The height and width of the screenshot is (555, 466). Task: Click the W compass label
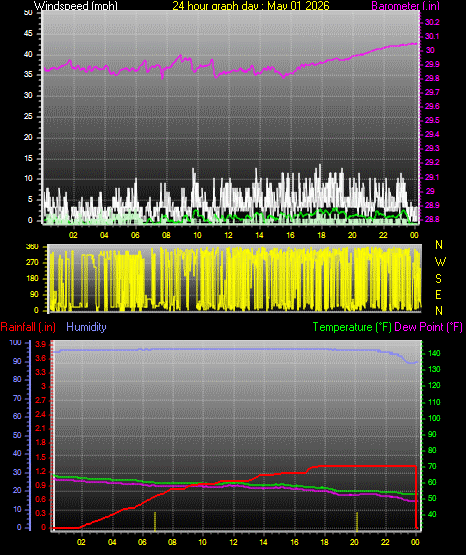440,262
